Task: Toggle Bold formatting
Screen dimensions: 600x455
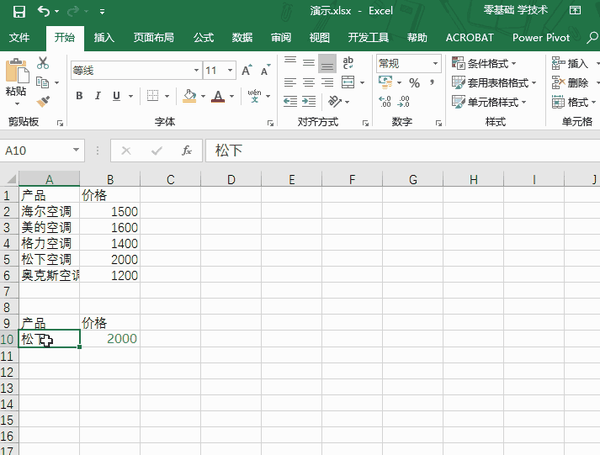Action: (x=79, y=96)
